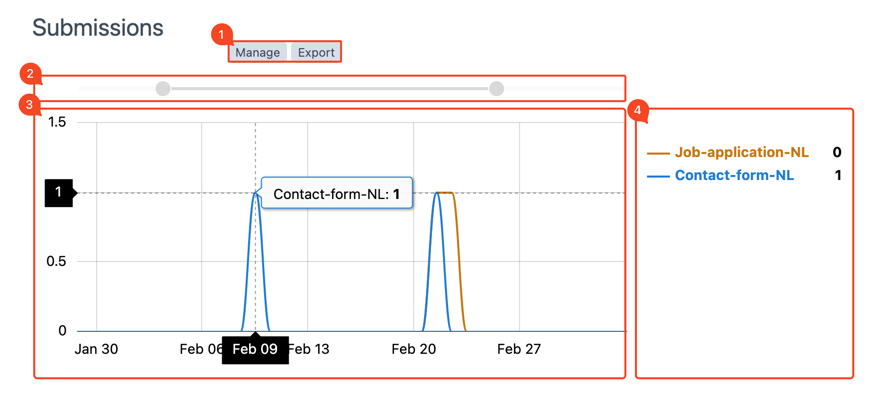885x412 pixels.
Task: Click the black y-axis value marker 1
Action: tap(59, 192)
